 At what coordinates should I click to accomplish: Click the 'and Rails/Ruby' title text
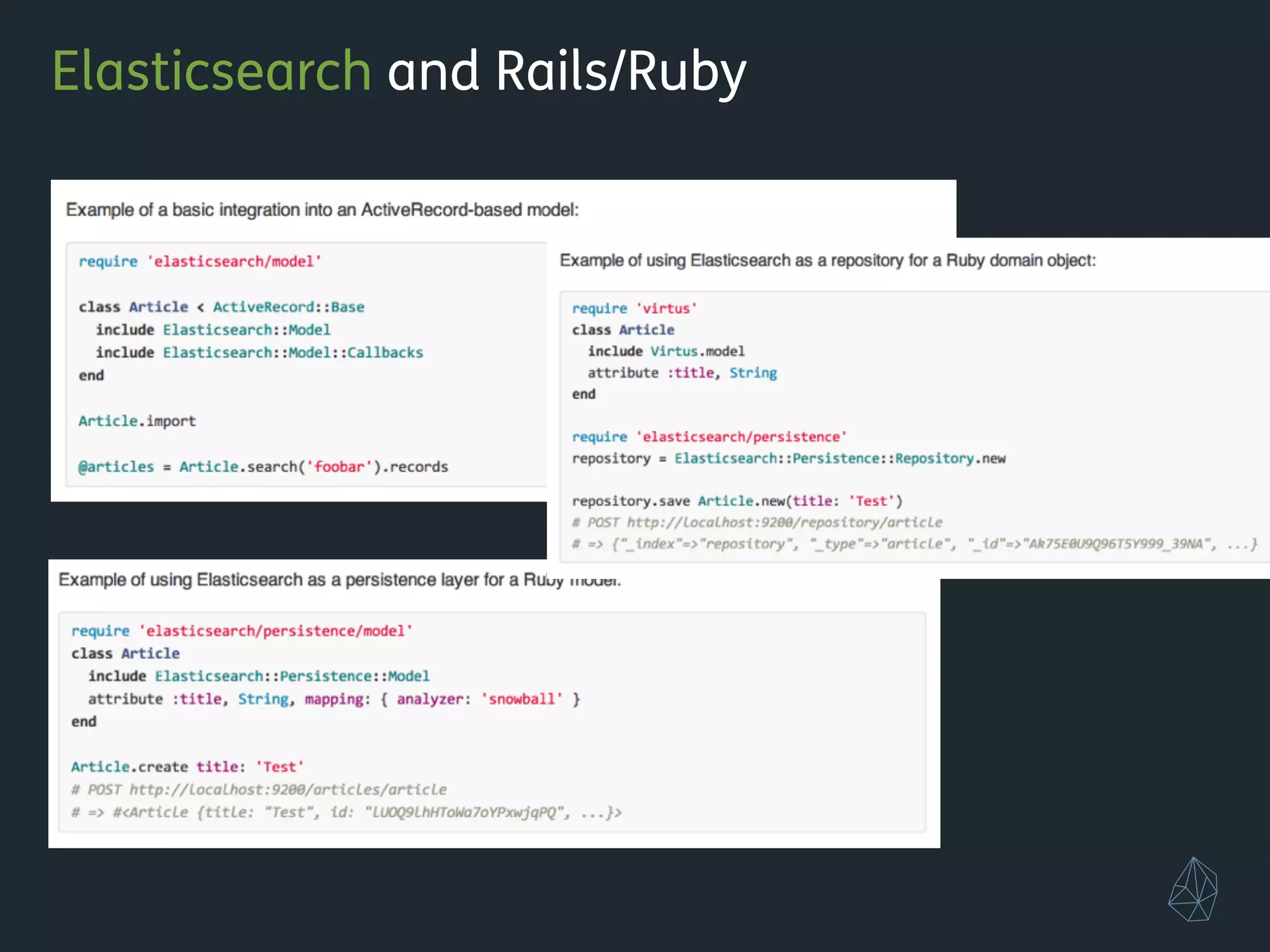coord(566,71)
